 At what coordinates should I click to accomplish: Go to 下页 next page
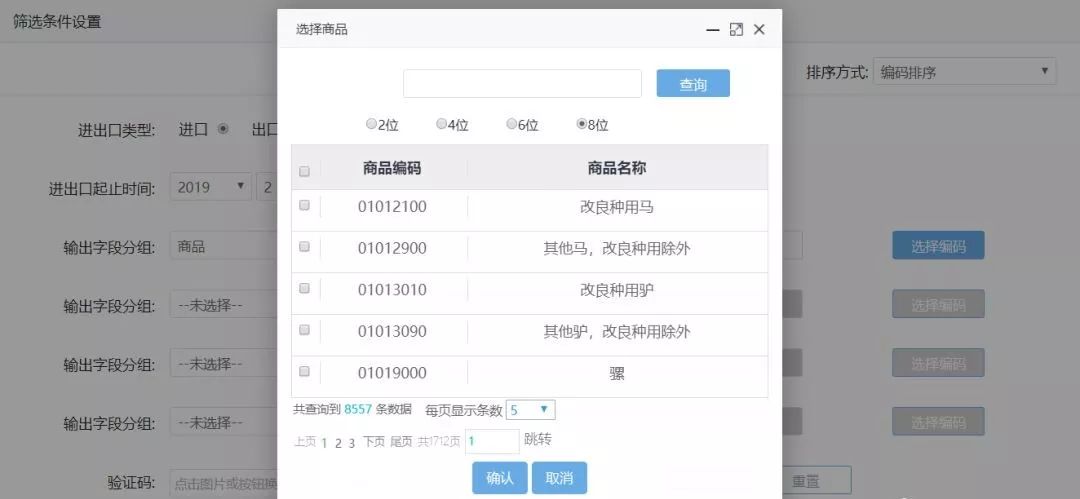click(x=374, y=442)
